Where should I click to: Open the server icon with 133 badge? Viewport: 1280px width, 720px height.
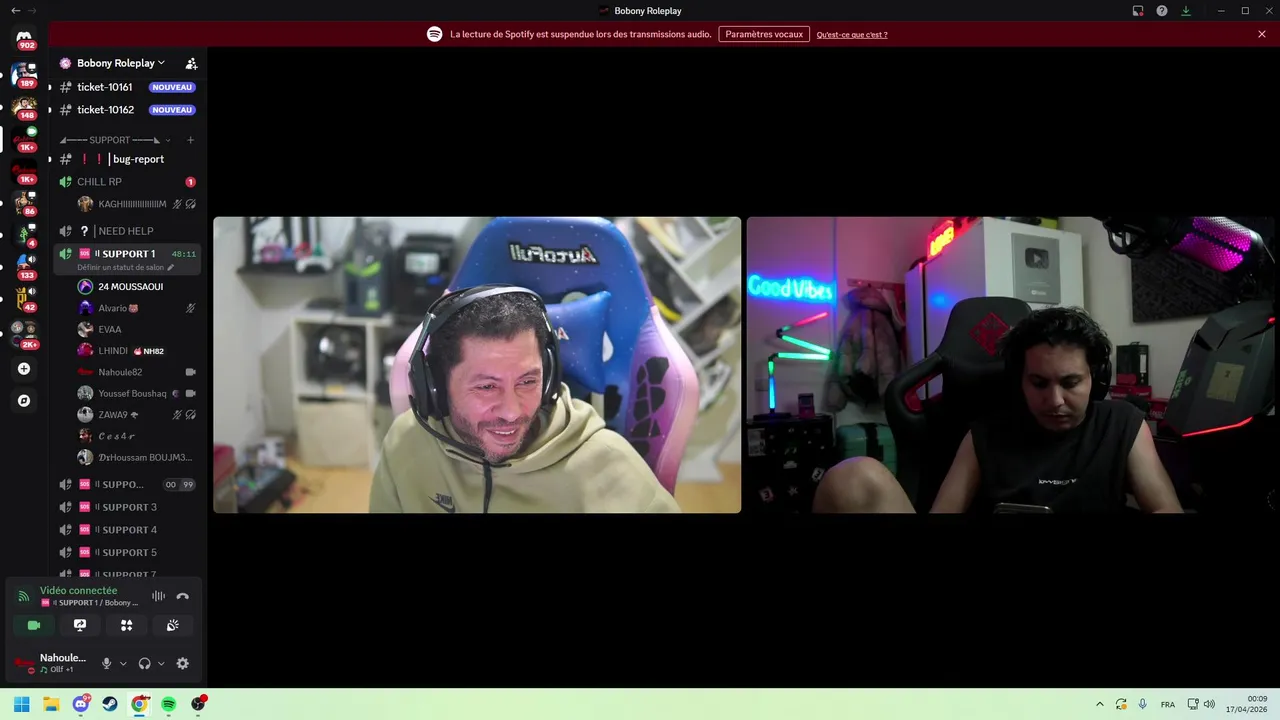click(24, 267)
